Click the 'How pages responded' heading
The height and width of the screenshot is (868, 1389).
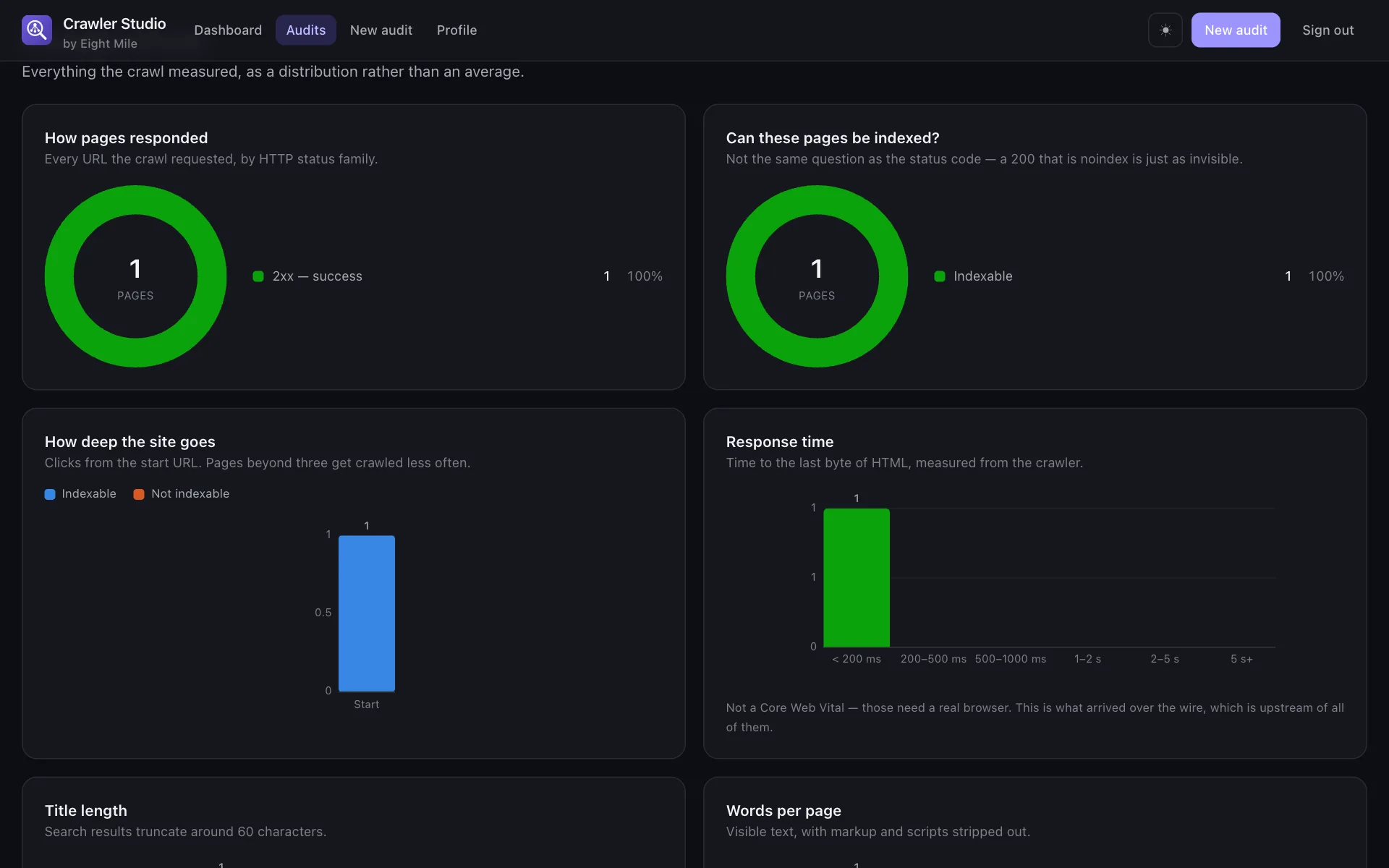pos(127,138)
